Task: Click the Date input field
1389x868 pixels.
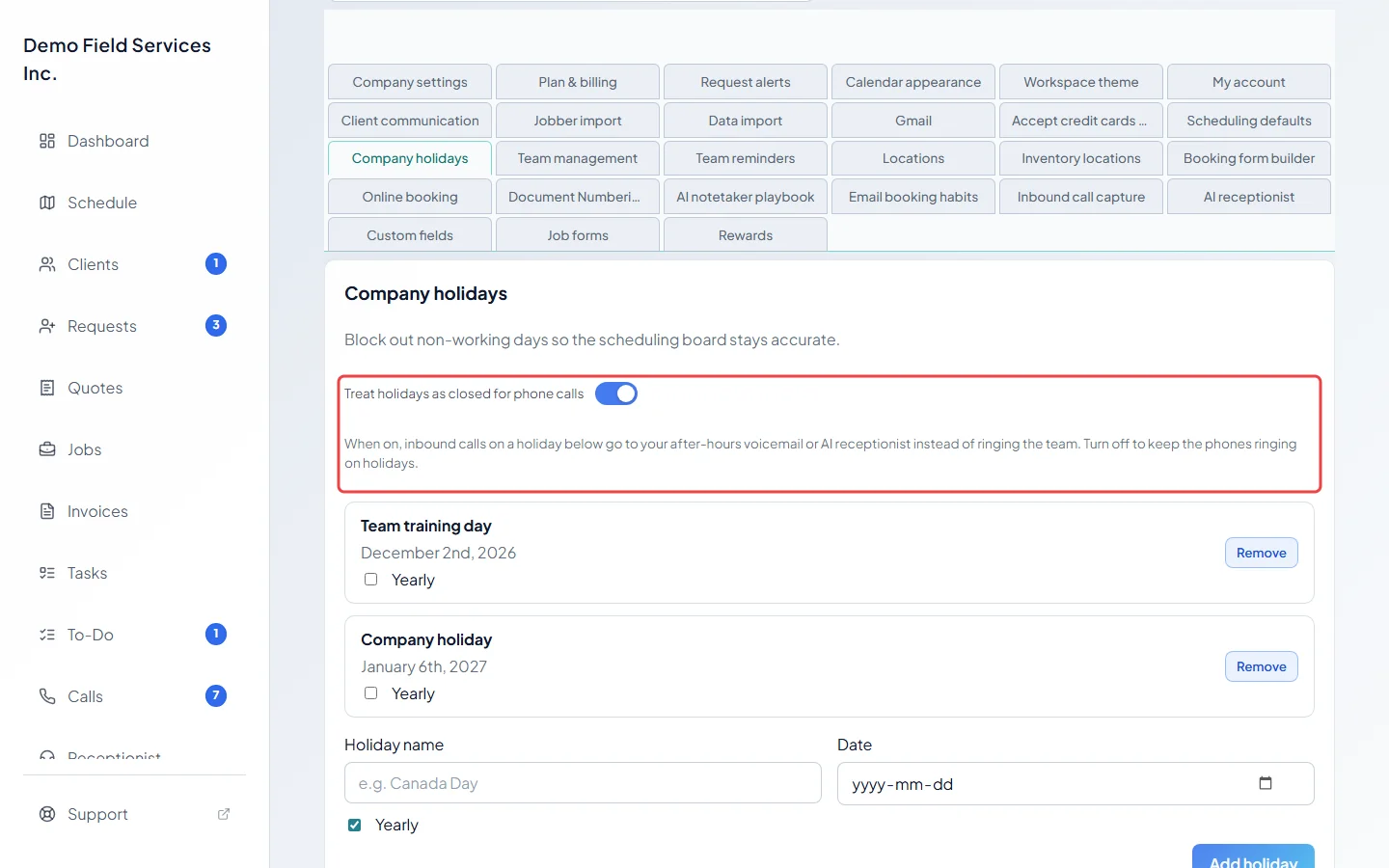Action: 1076,783
